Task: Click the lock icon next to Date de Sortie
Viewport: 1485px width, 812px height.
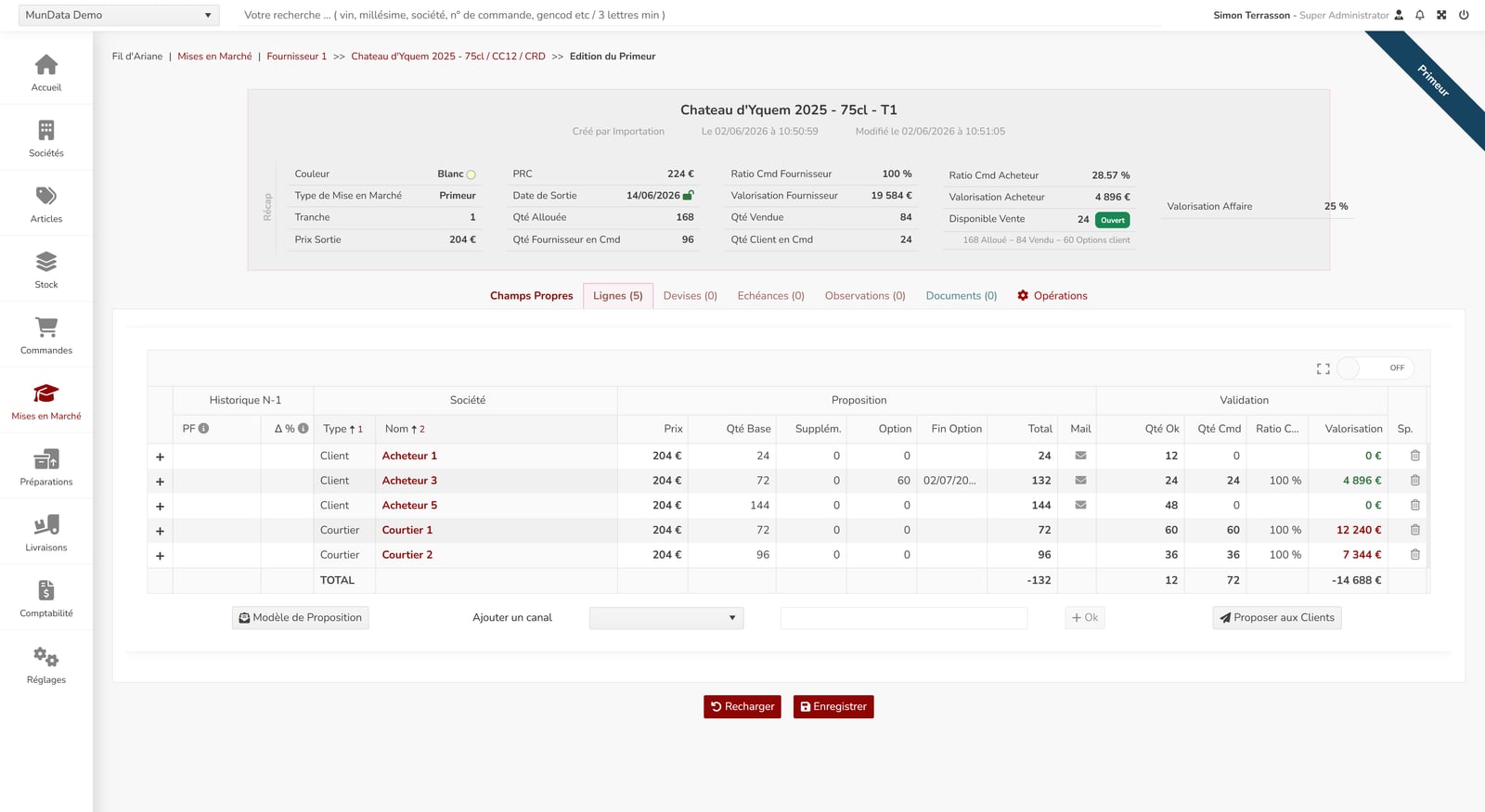Action: [688, 195]
